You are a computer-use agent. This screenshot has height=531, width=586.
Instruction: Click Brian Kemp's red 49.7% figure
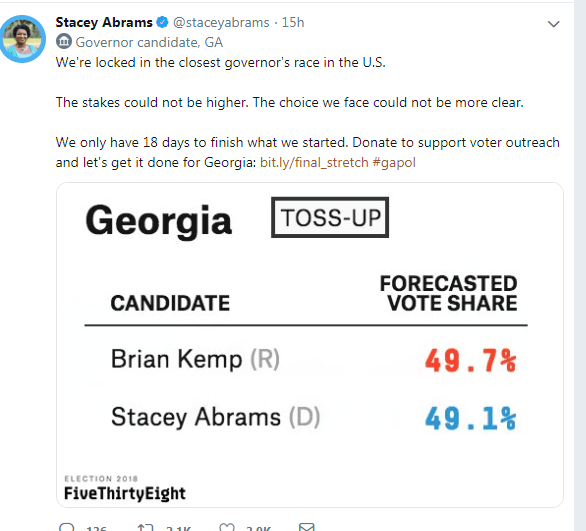[x=471, y=360]
